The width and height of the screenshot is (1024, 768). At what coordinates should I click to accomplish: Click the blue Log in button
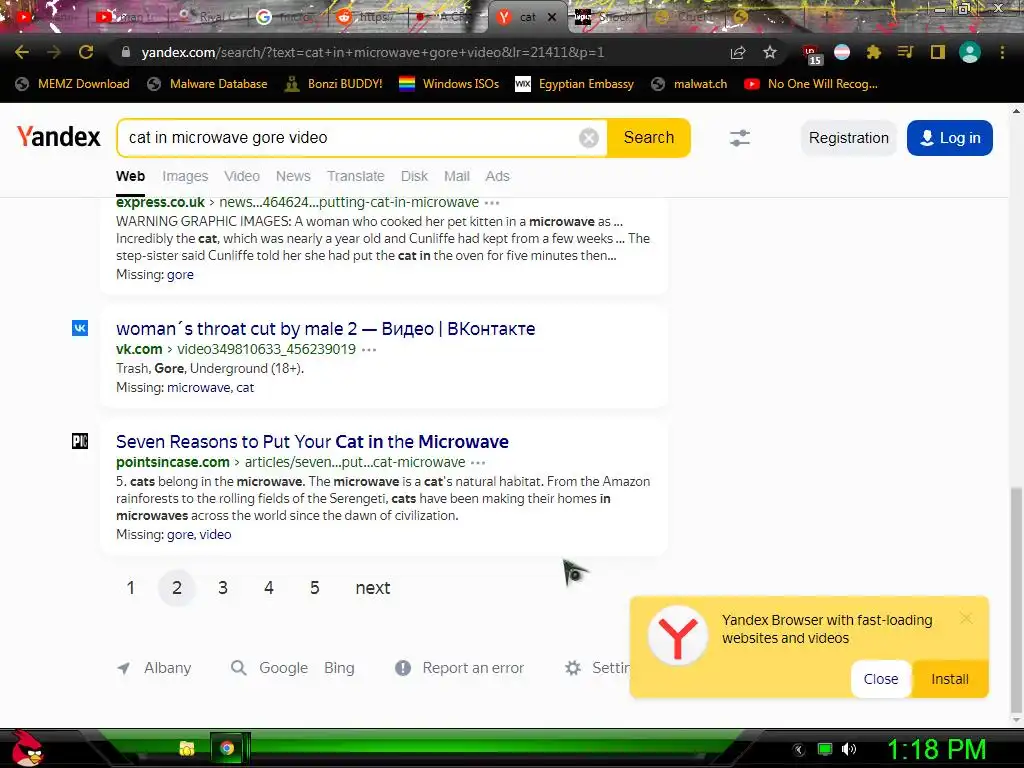click(950, 138)
